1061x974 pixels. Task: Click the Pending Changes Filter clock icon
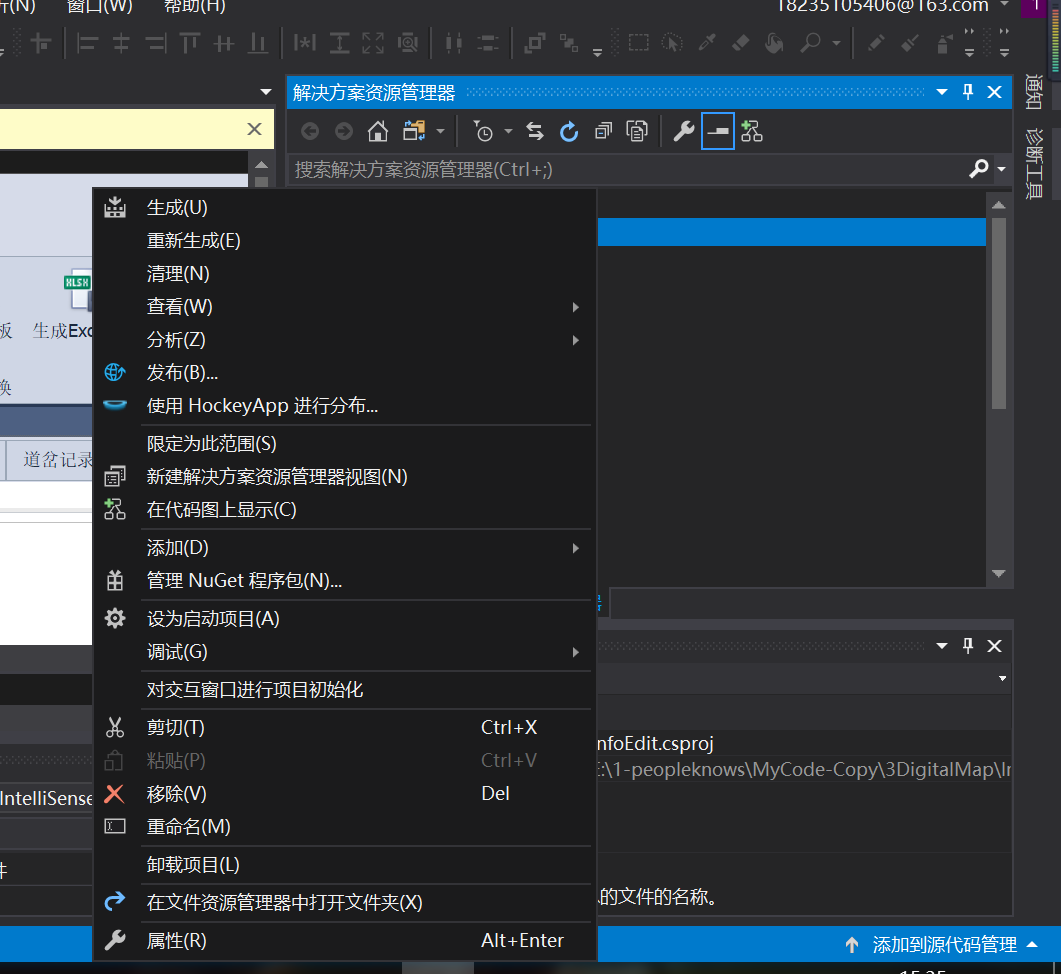coord(483,131)
